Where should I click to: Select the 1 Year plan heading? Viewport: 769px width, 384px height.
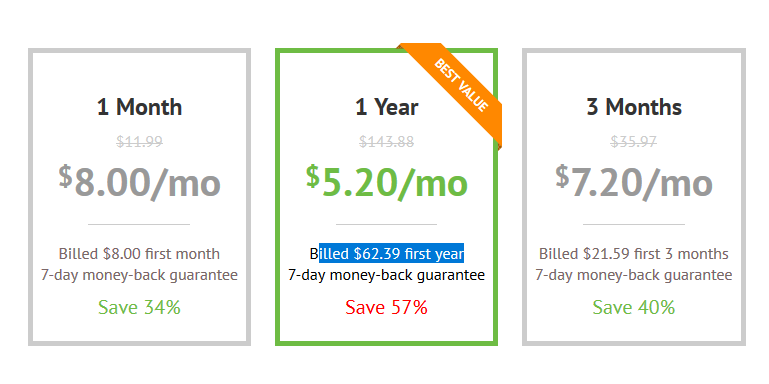[386, 107]
